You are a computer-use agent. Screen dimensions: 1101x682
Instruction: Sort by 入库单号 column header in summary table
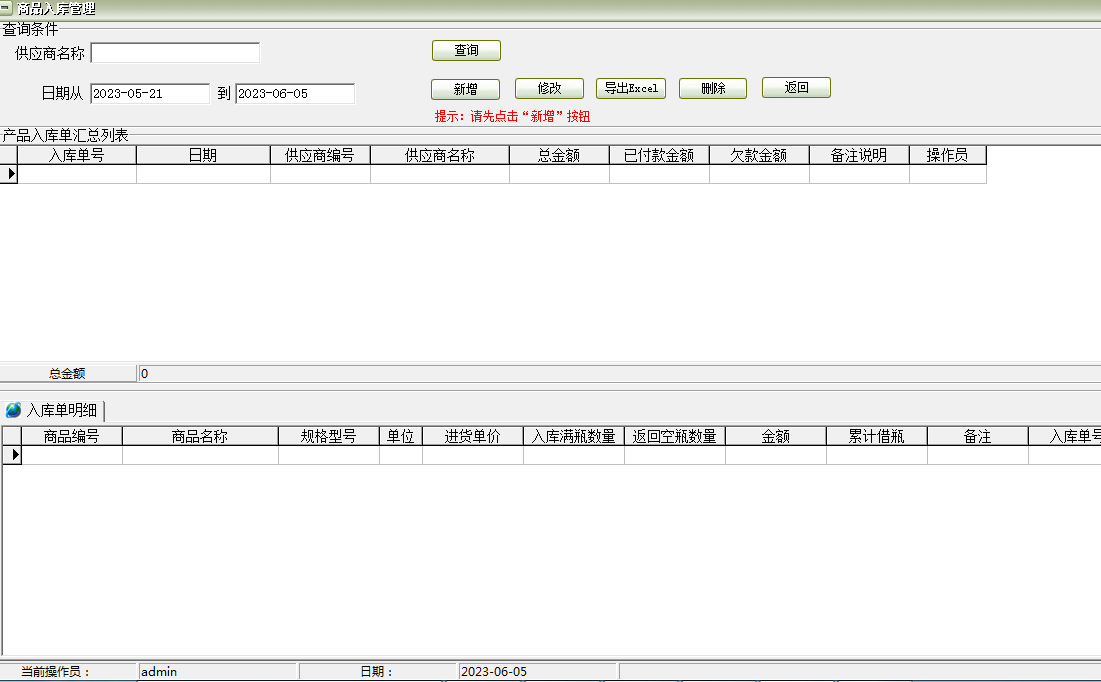click(x=77, y=155)
